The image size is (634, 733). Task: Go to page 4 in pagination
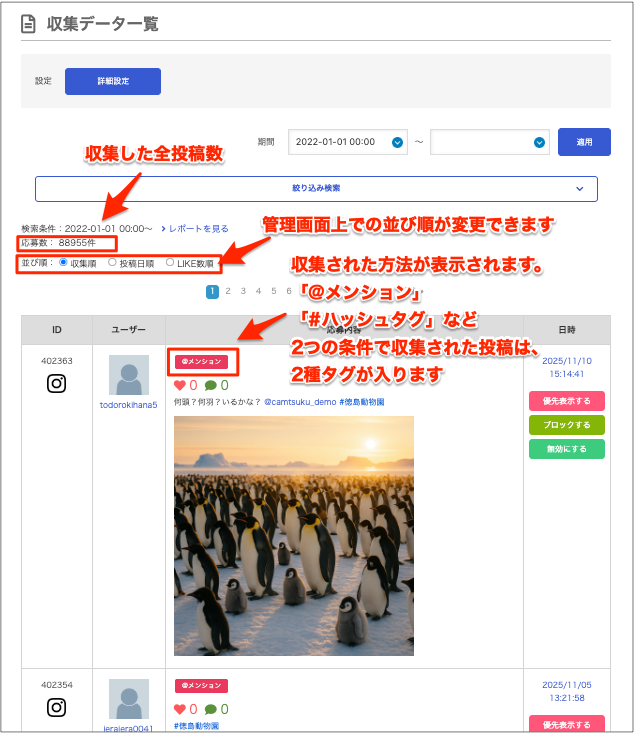point(258,291)
